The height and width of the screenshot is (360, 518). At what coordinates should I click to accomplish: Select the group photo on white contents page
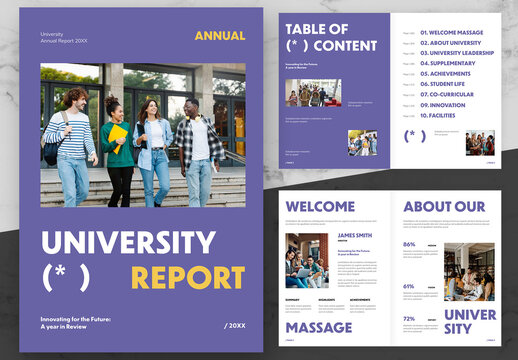480,143
